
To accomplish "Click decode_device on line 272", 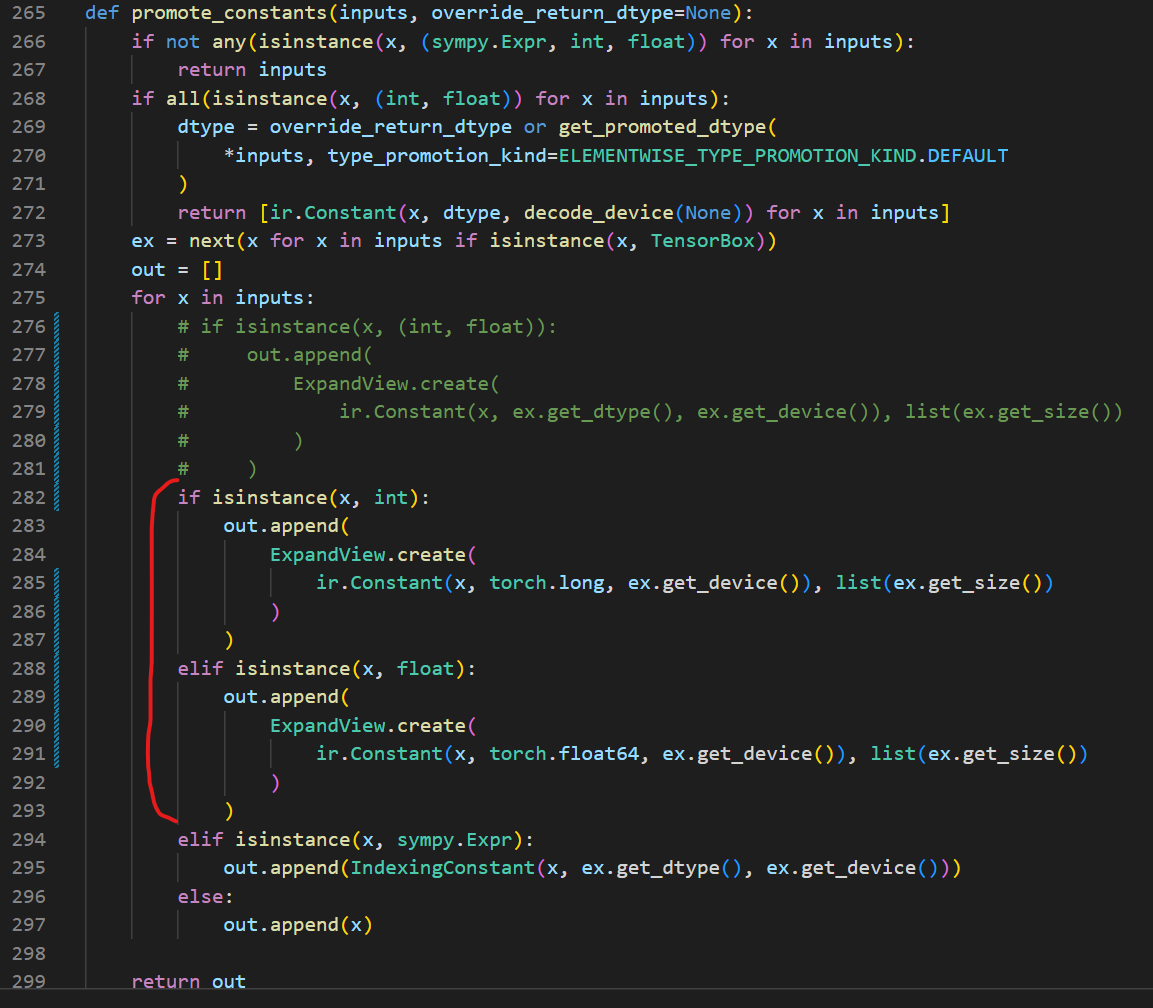I will click(x=599, y=212).
